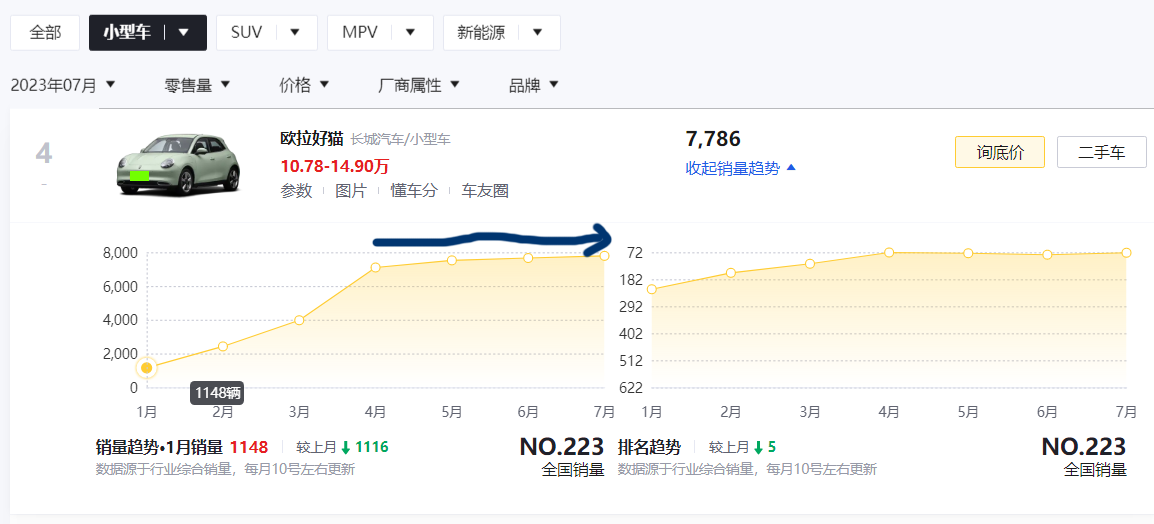Open the 懂车分 link
Screen dimensions: 1154x524
point(413,191)
